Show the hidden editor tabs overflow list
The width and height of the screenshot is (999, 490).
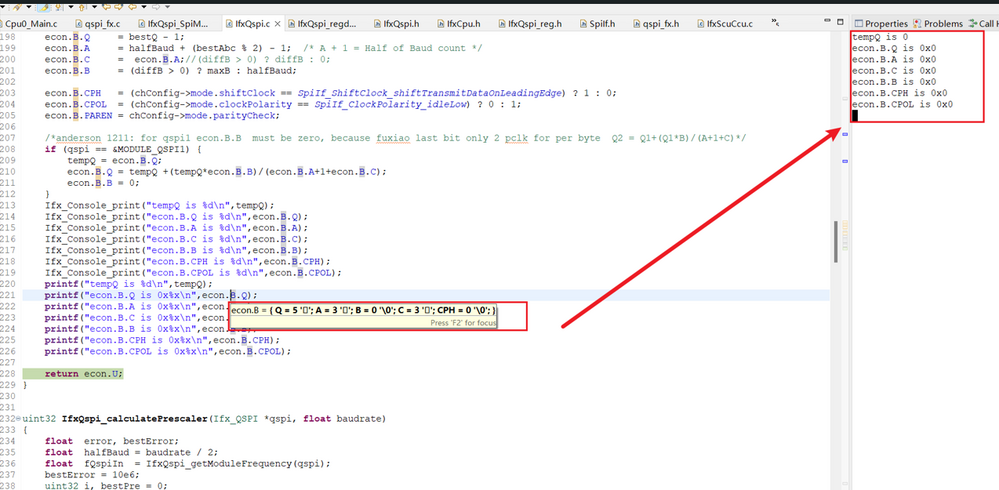coord(776,23)
